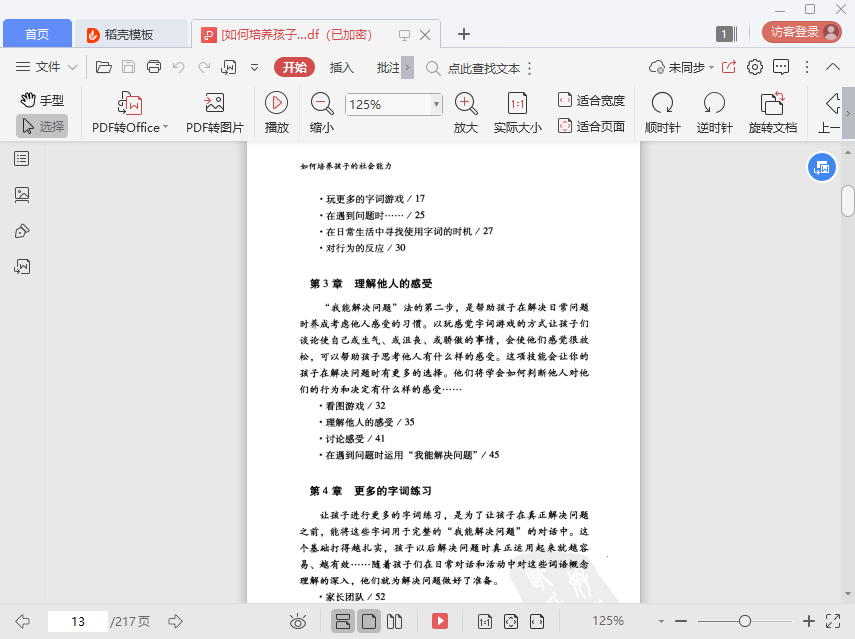Open settings gear icon
The height and width of the screenshot is (639, 855).
[755, 67]
